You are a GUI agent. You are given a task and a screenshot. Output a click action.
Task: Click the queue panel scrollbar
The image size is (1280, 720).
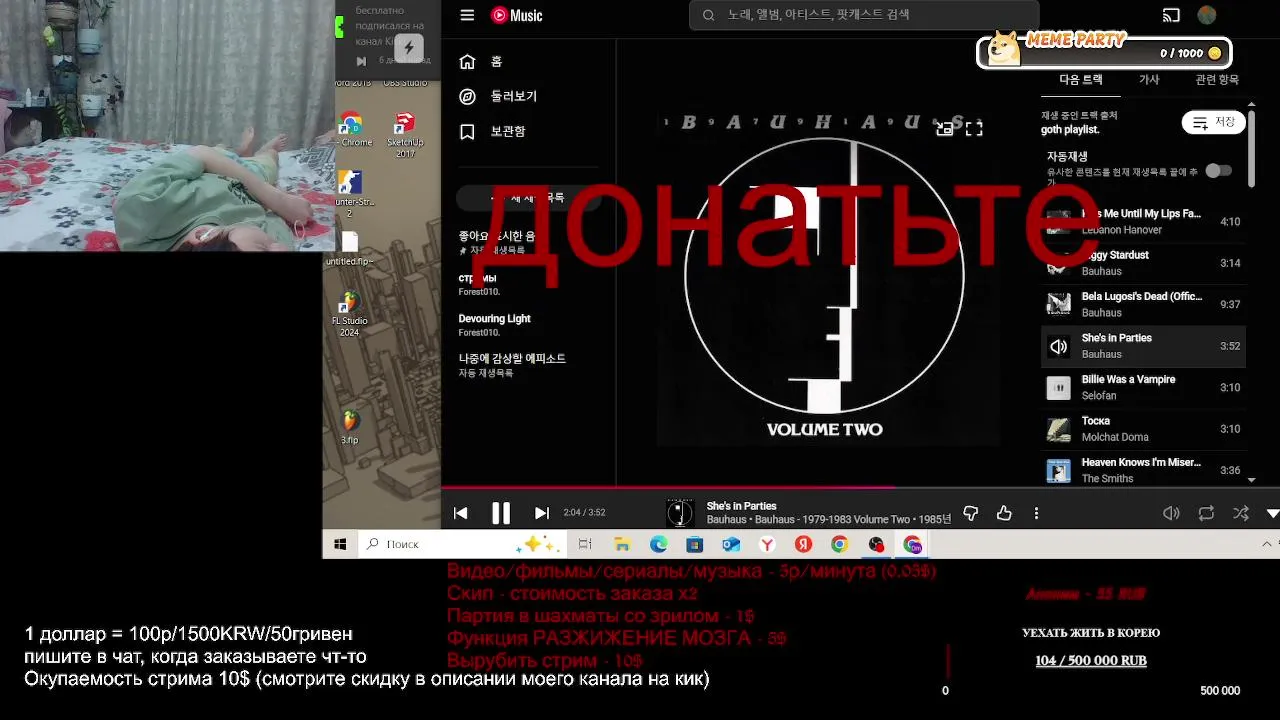coord(1252,148)
